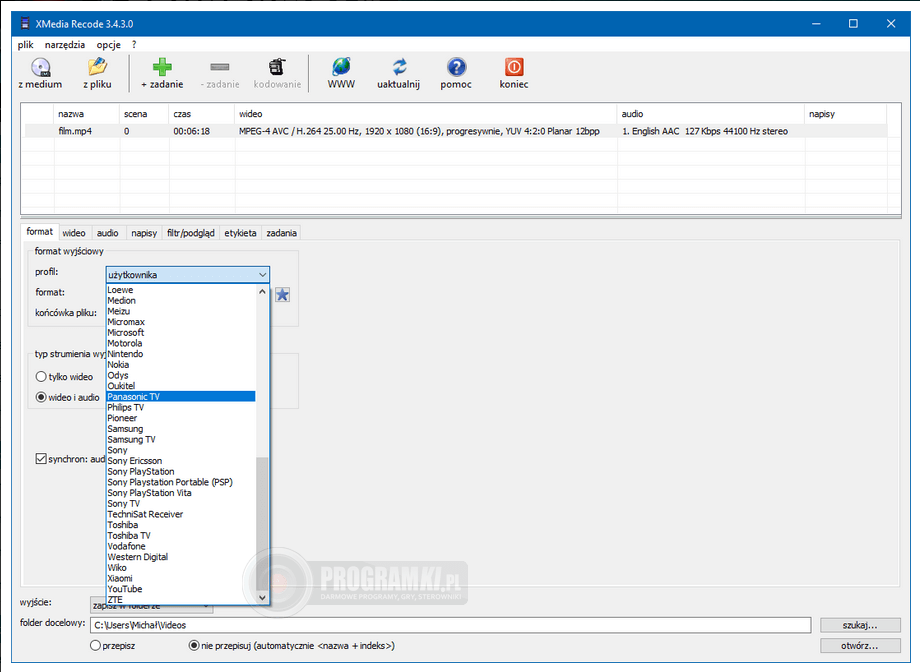920x672 pixels.
Task: Open the 'wyjście' output dropdown
Action: 151,606
